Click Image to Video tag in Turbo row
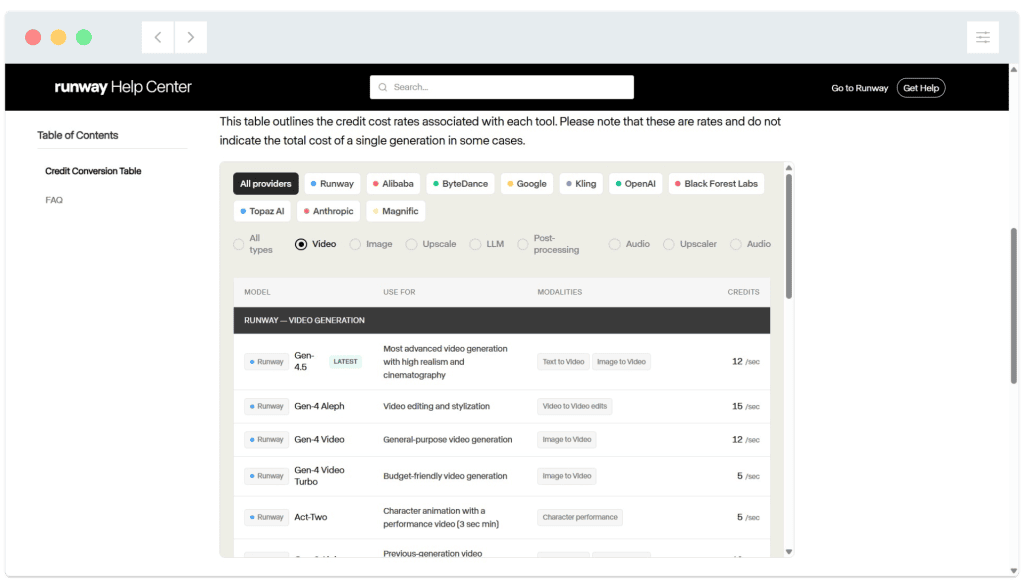1024x587 pixels. 567,476
